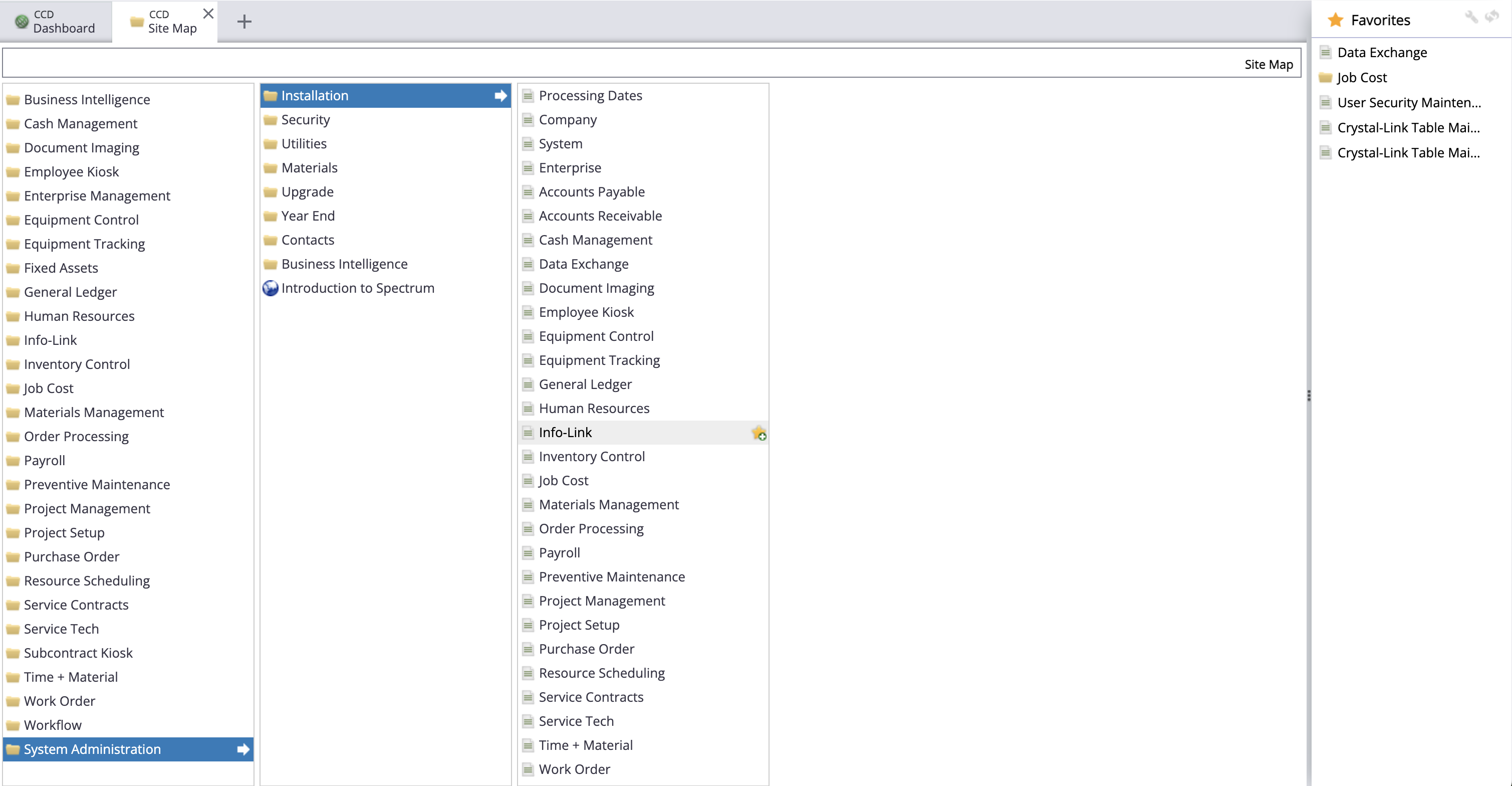Select the Business Intelligence module folder icon
This screenshot has height=786, width=1512.
pos(13,100)
